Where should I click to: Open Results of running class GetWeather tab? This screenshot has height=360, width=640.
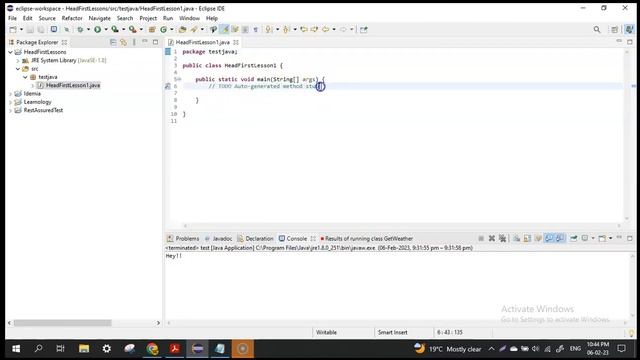(367, 238)
